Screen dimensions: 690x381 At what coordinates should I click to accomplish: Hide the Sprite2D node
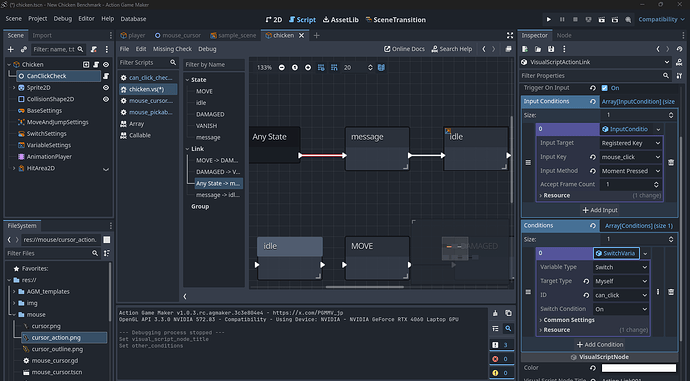coord(106,88)
